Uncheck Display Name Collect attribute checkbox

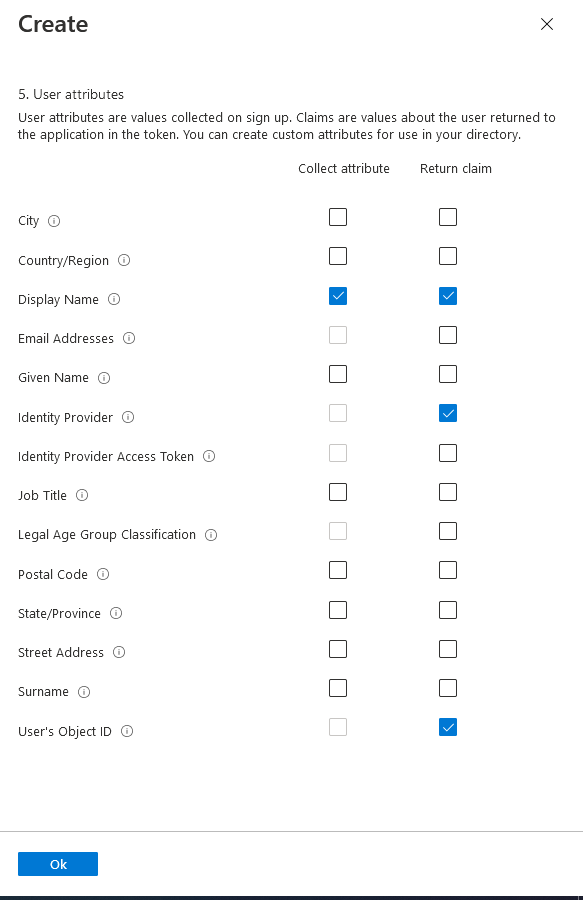338,296
